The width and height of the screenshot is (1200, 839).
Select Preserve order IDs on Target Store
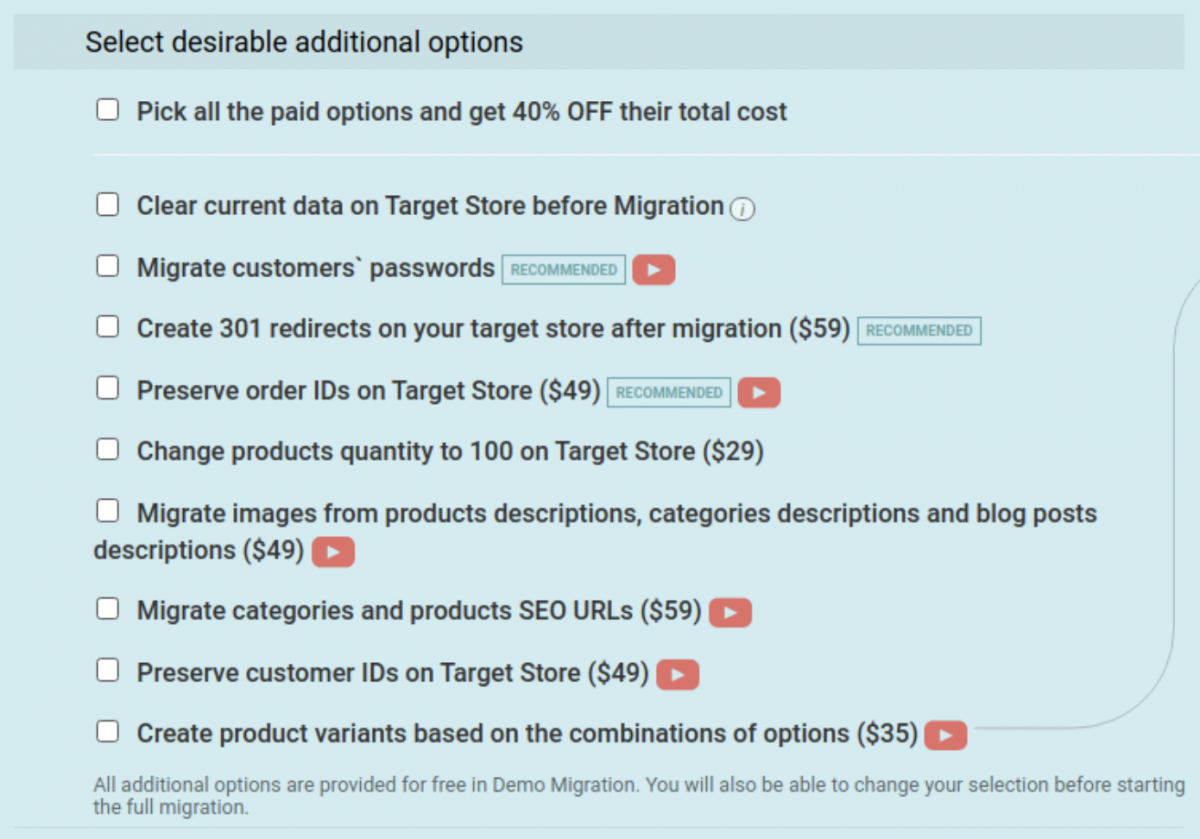107,388
